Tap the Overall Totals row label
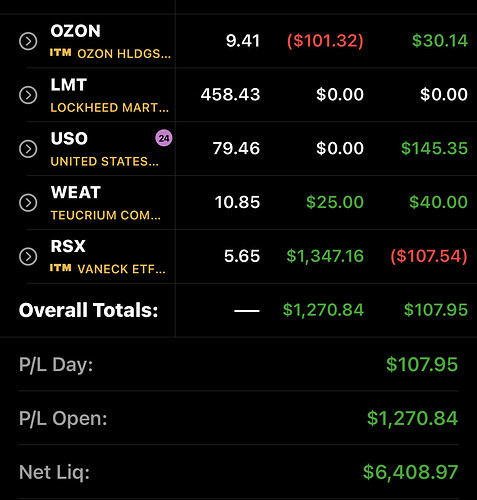Screen dimensions: 477x500 pos(88,310)
